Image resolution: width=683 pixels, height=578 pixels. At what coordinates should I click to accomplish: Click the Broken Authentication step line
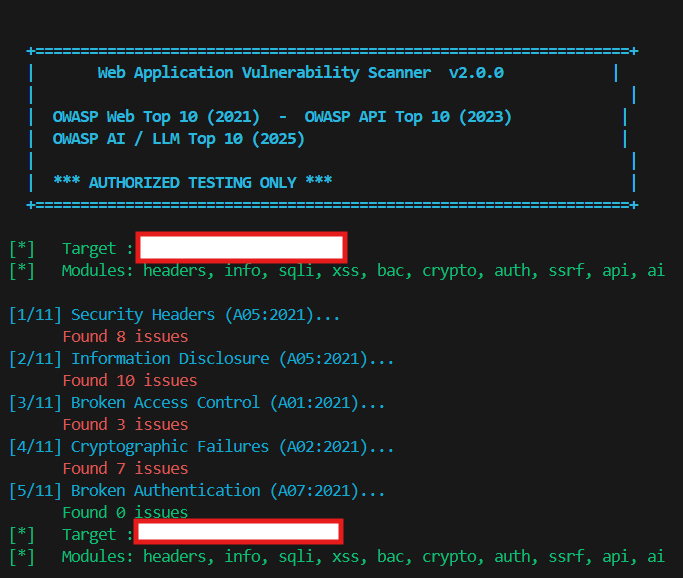(x=228, y=491)
